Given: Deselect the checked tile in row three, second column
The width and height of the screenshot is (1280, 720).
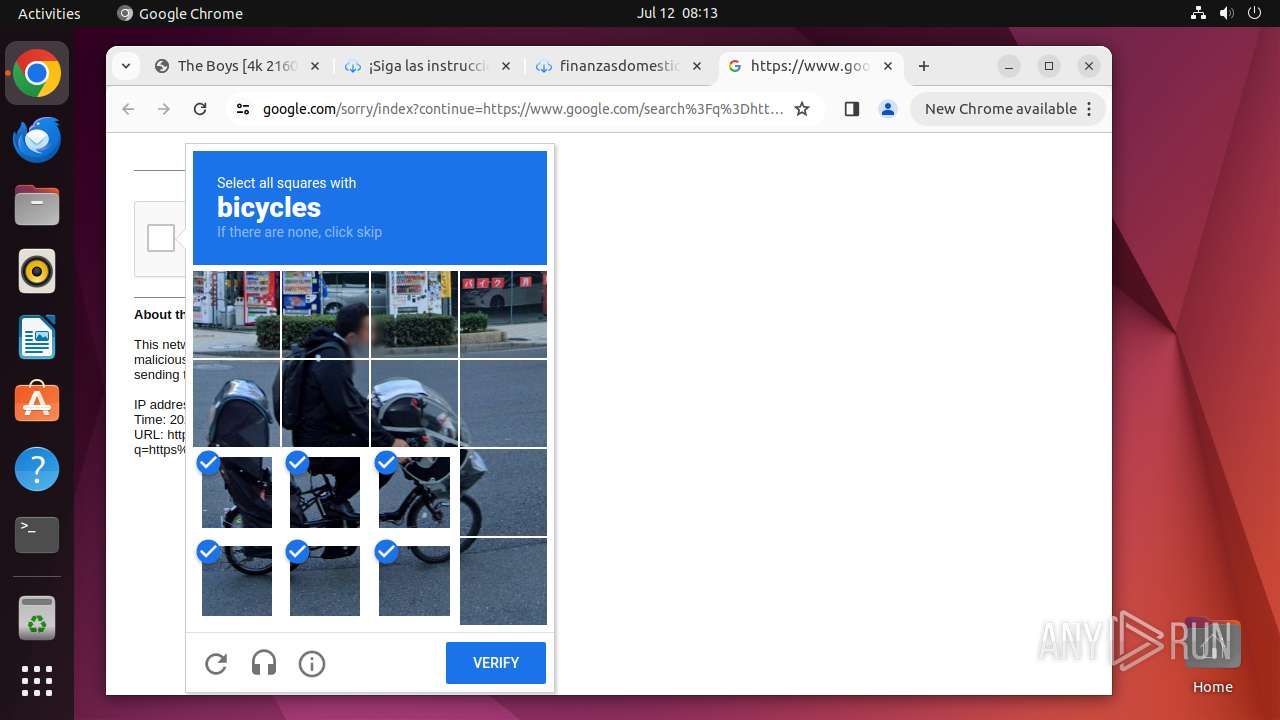Looking at the screenshot, I should tap(325, 492).
